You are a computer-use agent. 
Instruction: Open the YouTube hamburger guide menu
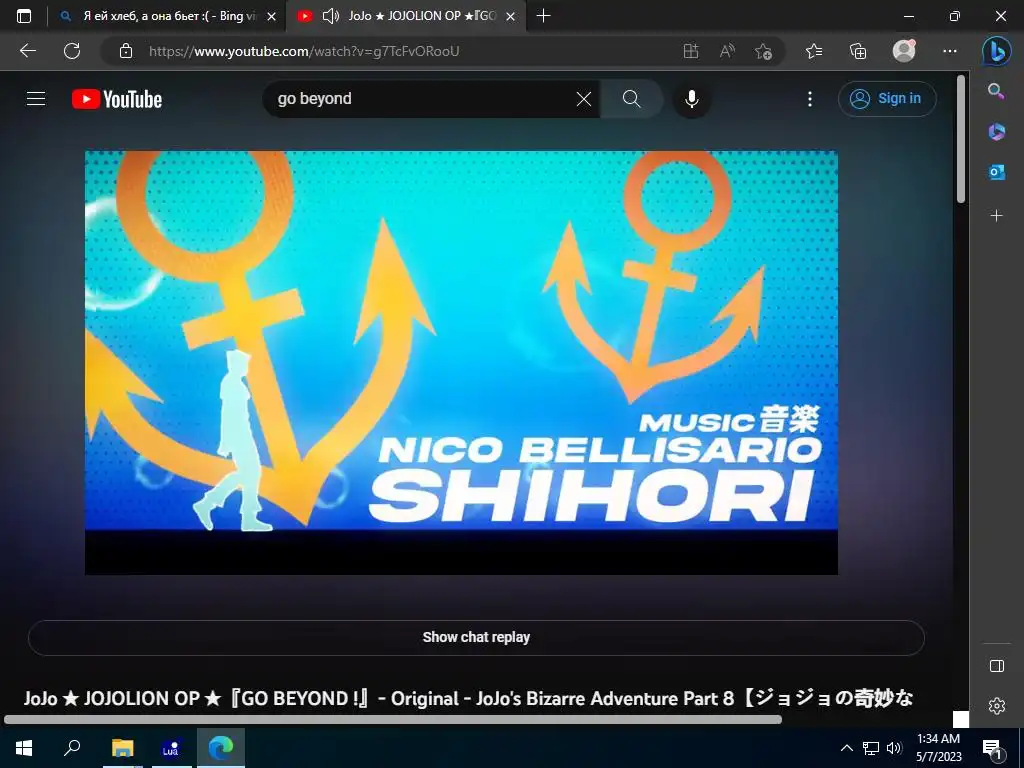pyautogui.click(x=36, y=99)
